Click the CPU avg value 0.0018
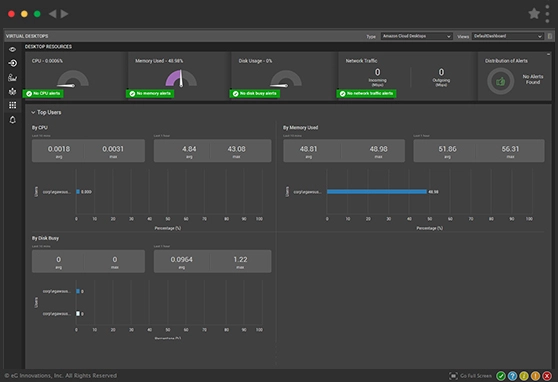Image resolution: width=558 pixels, height=382 pixels. [x=59, y=149]
